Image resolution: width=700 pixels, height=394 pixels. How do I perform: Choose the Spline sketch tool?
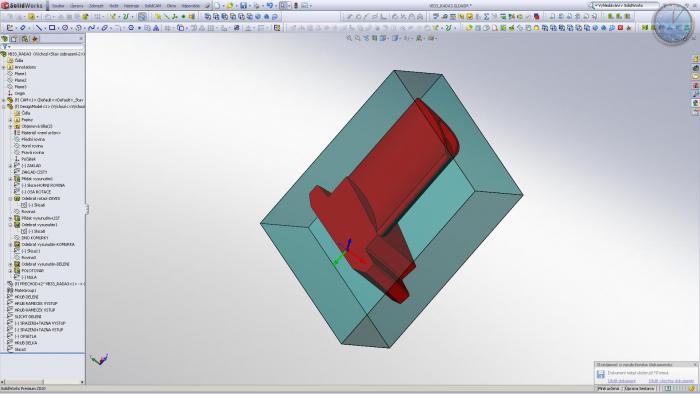[92, 28]
